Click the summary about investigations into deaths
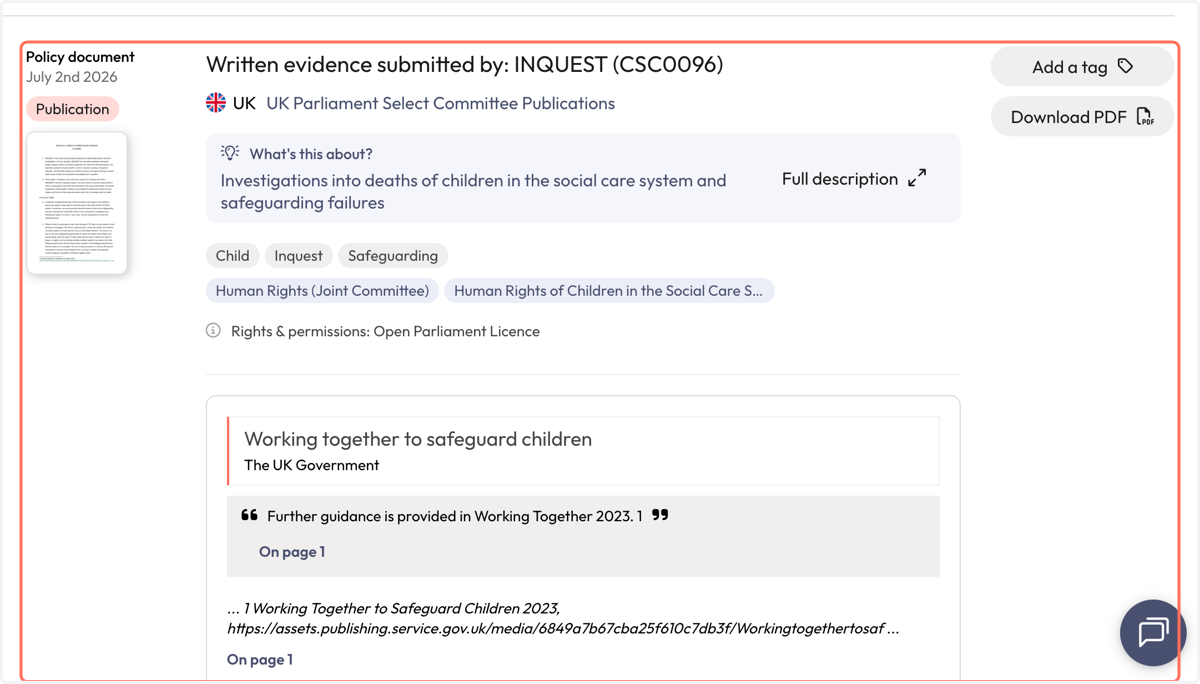The height and width of the screenshot is (684, 1200). coord(473,191)
